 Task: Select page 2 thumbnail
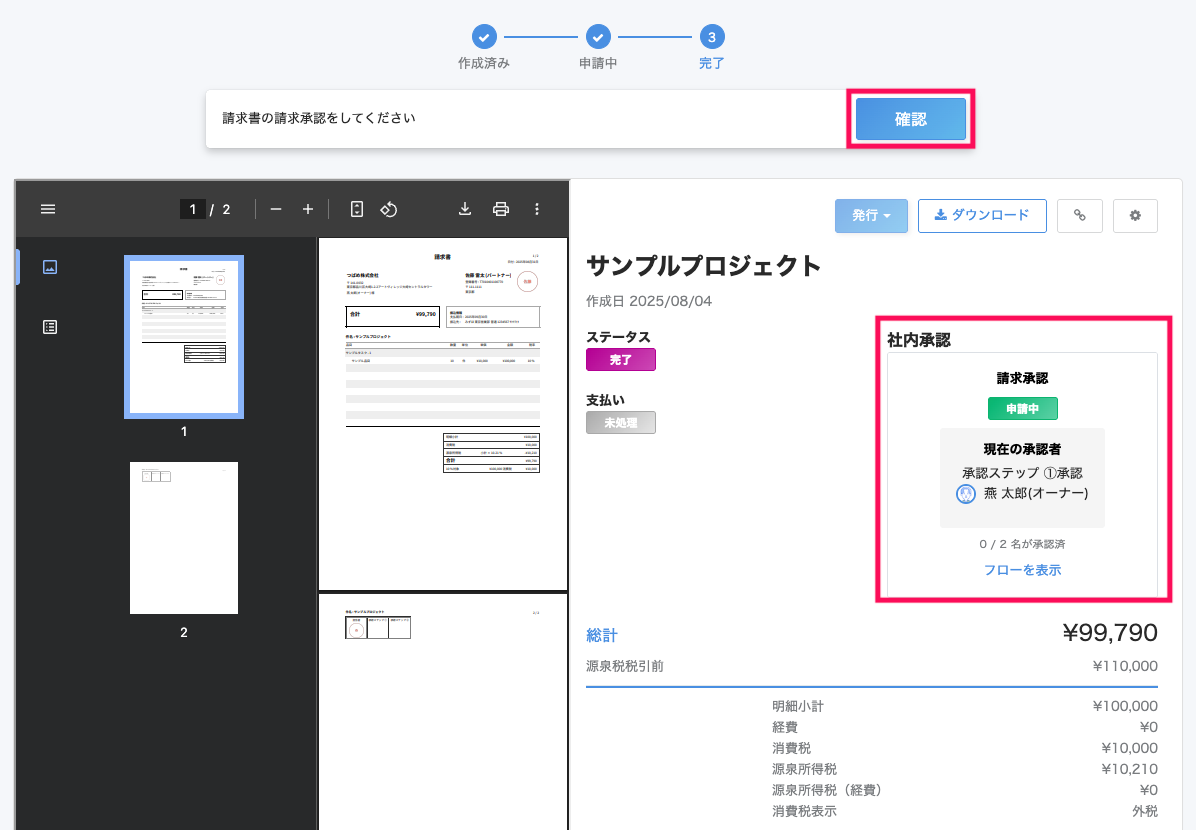pyautogui.click(x=184, y=538)
